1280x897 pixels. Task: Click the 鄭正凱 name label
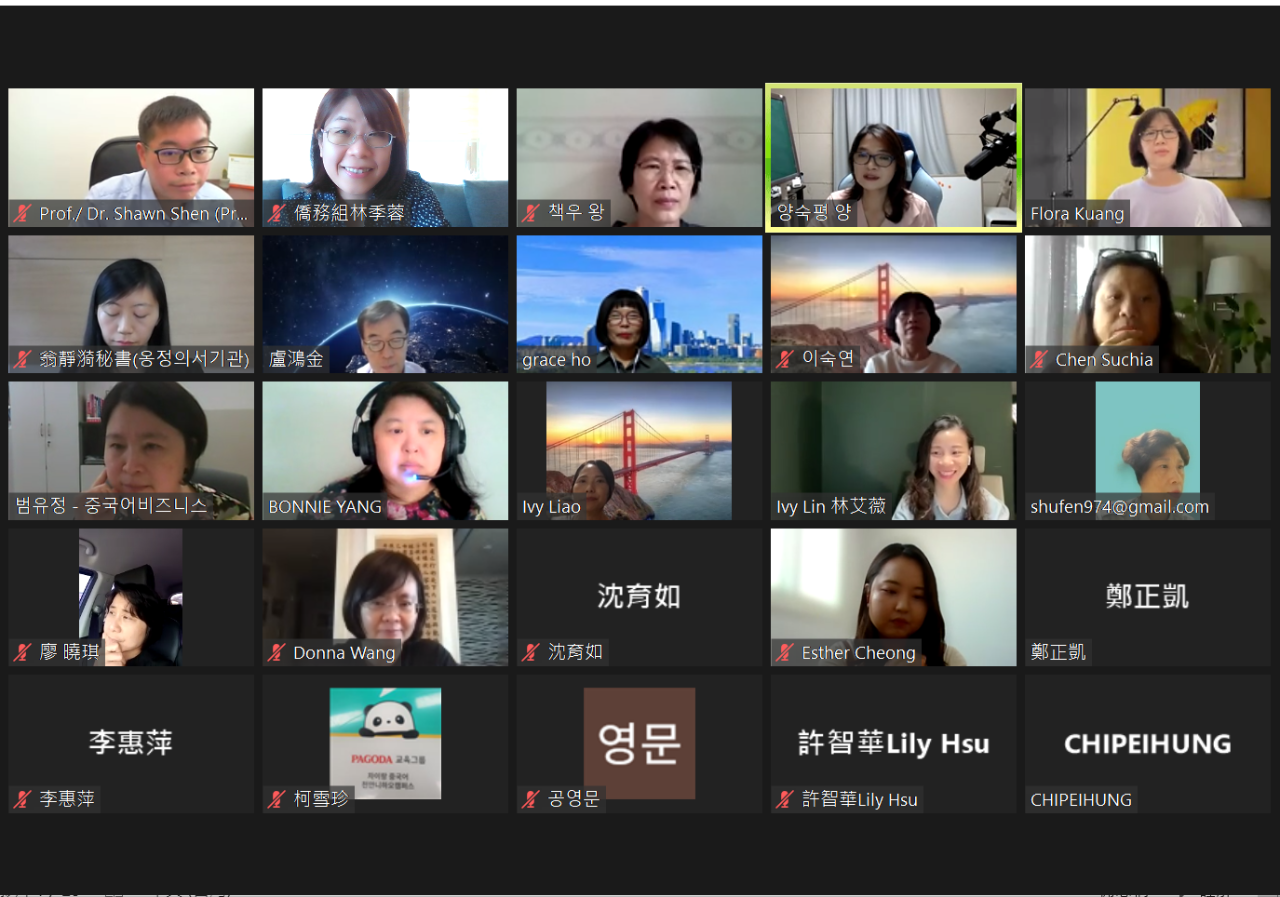point(1058,653)
